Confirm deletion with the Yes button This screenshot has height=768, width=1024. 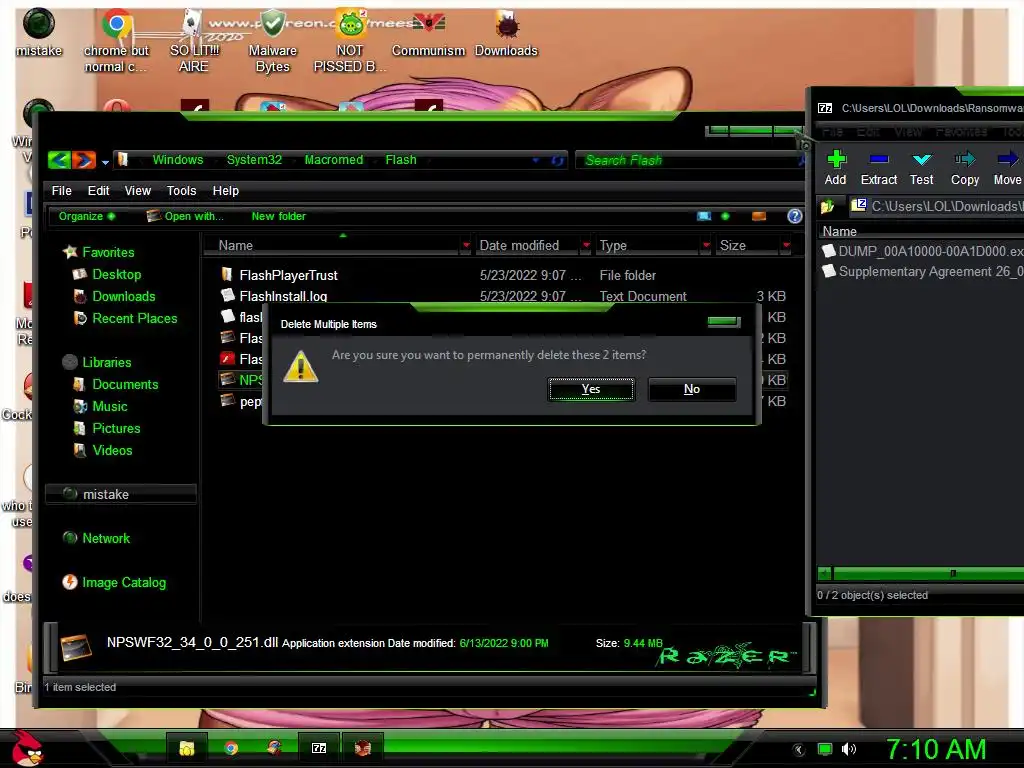pyautogui.click(x=591, y=389)
